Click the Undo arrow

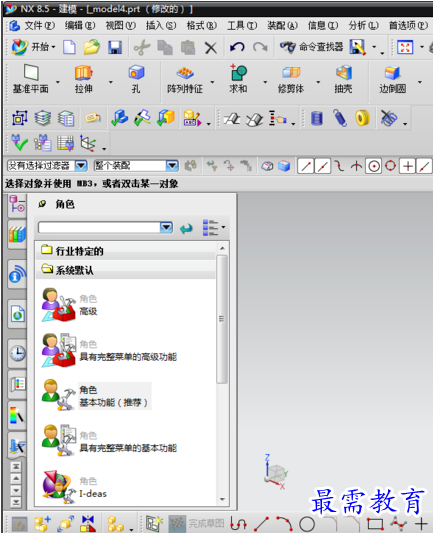(237, 47)
